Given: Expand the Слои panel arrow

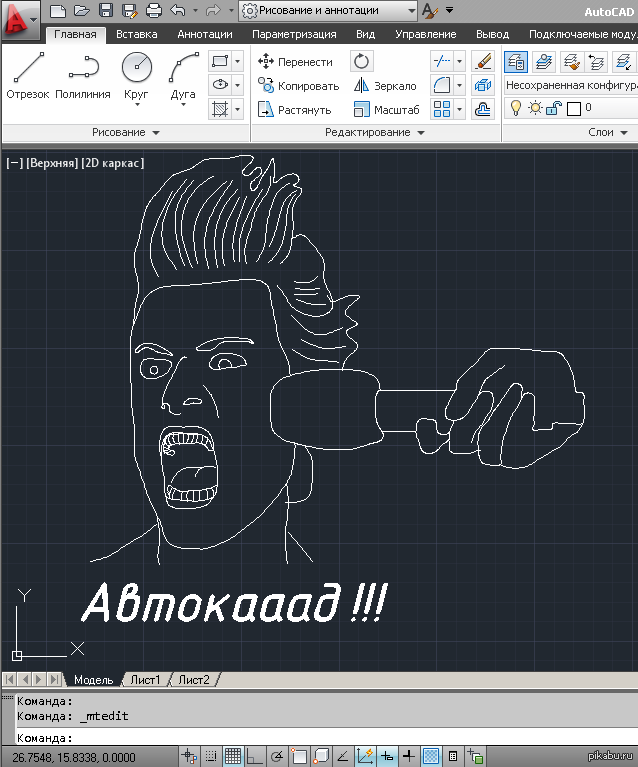Looking at the screenshot, I should [624, 133].
